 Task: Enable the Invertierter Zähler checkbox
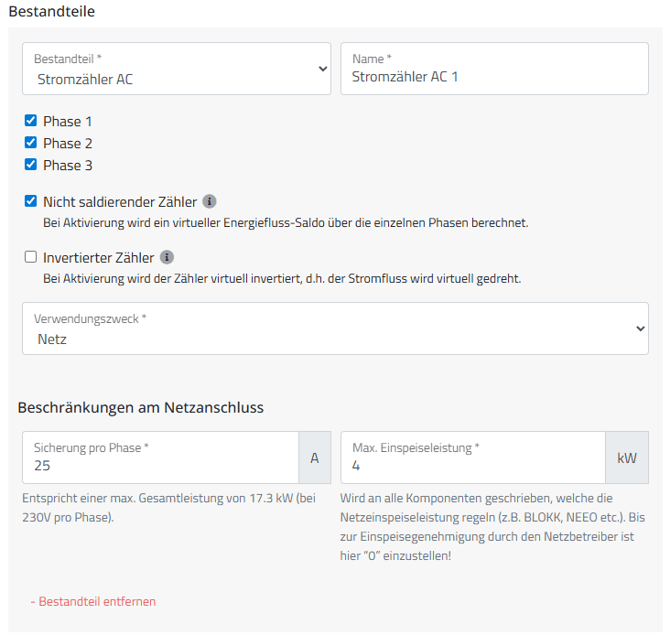tap(31, 257)
